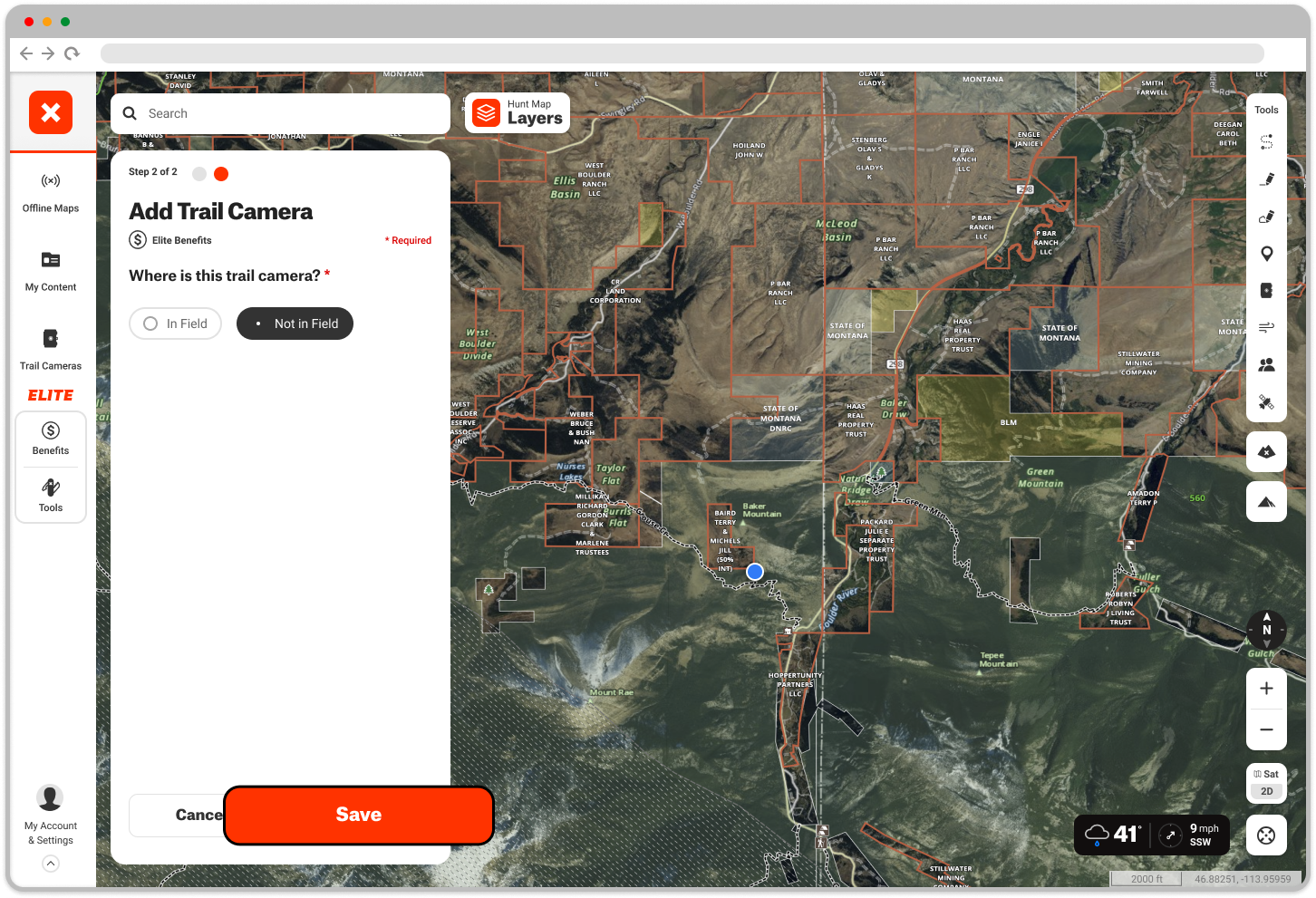The width and height of the screenshot is (1316, 898).
Task: Click the blue location dot on map
Action: pos(754,572)
